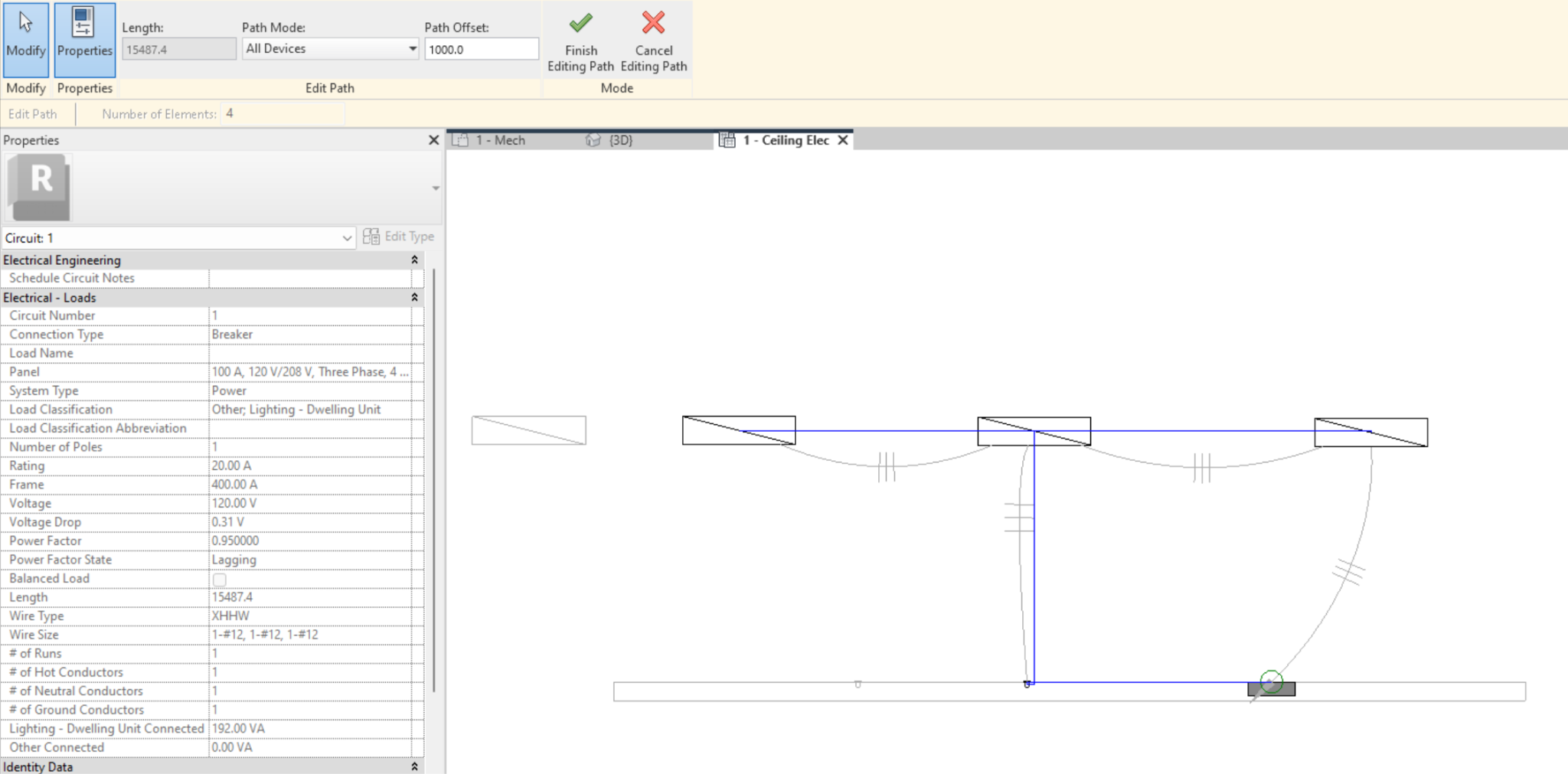Click the Connection Type value 'Breaker'
The image size is (1568, 774).
232,335
